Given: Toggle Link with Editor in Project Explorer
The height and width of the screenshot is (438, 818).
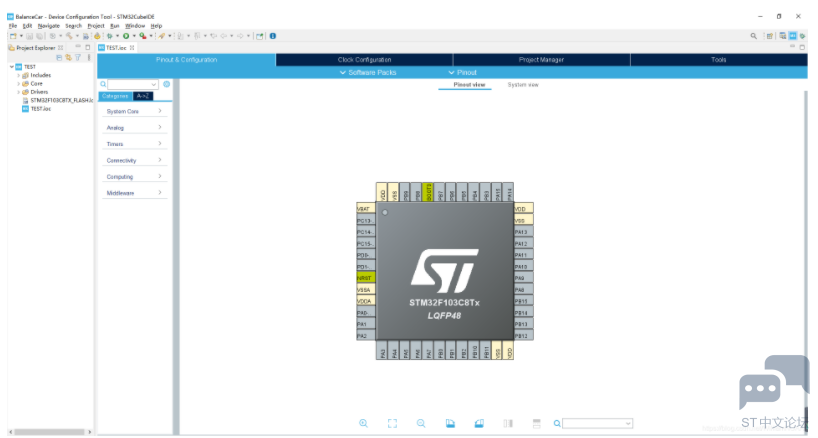Looking at the screenshot, I should 68,57.
